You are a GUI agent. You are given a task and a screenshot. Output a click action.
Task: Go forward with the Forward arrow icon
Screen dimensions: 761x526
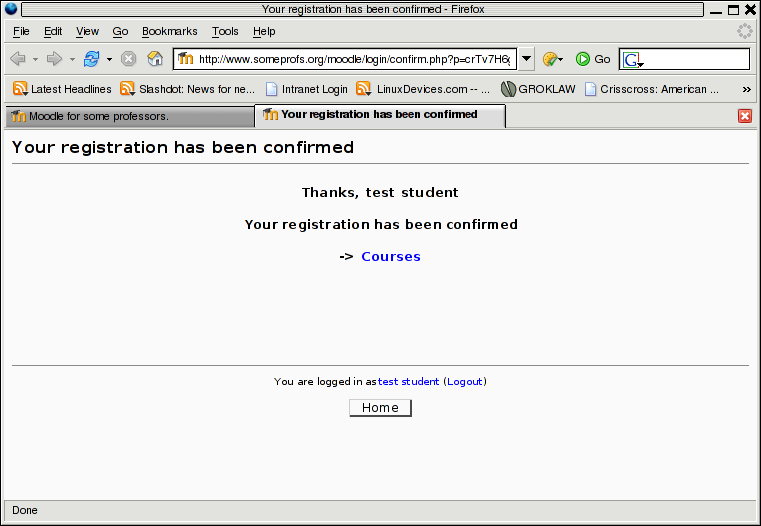tap(54, 59)
